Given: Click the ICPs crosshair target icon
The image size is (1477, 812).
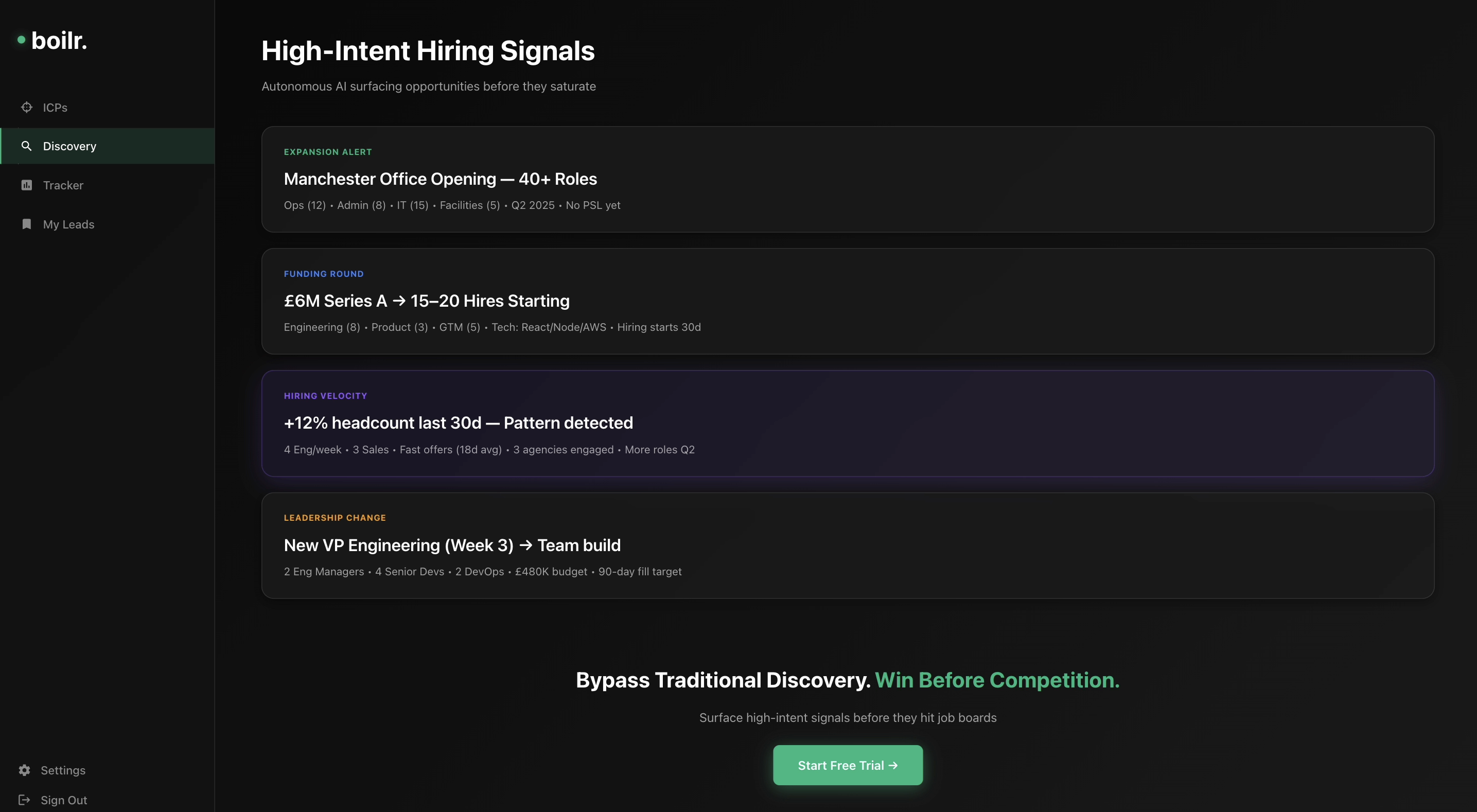Looking at the screenshot, I should 26,107.
